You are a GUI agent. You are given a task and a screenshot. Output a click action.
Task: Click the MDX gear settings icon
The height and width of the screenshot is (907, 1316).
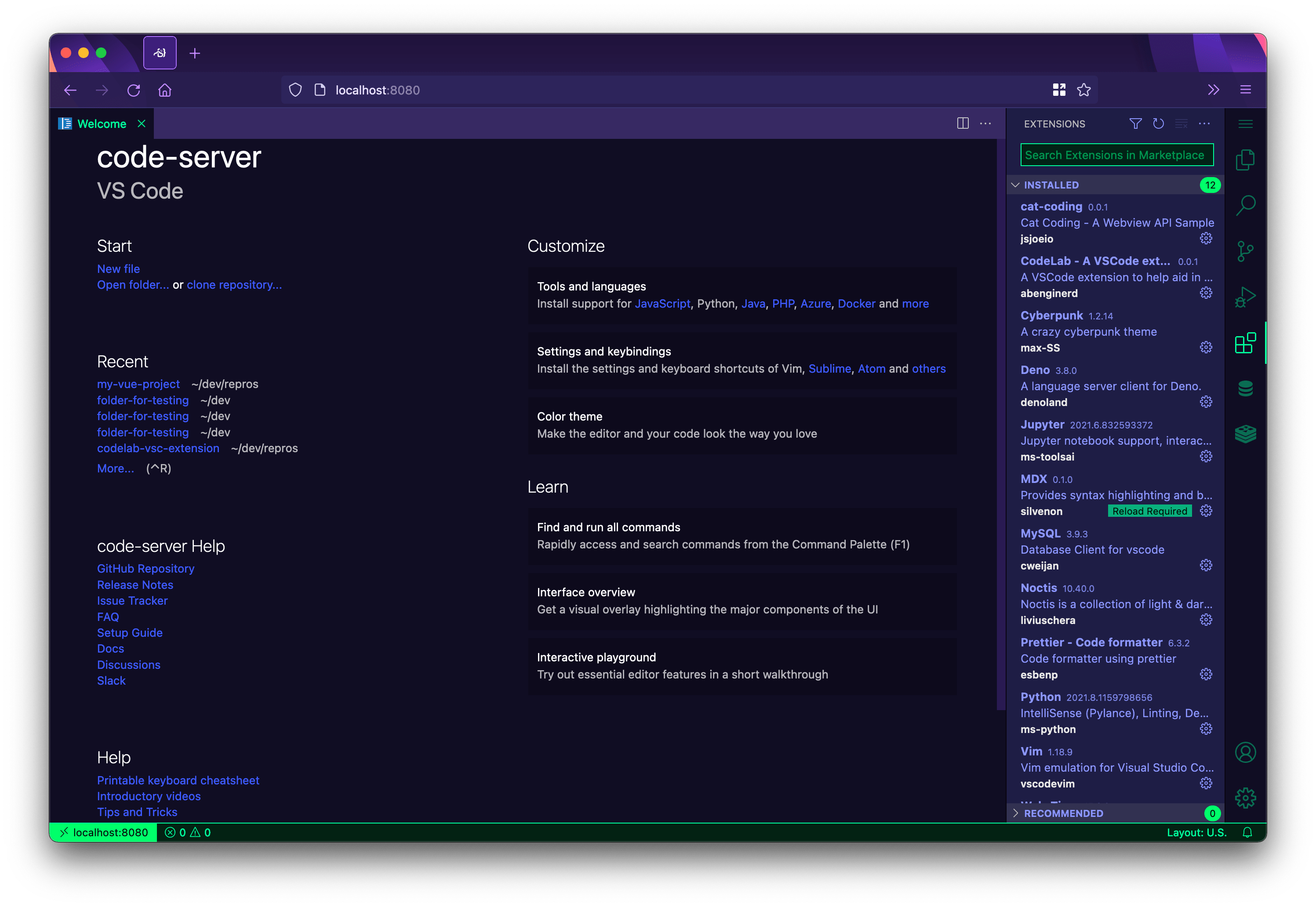[x=1208, y=511]
